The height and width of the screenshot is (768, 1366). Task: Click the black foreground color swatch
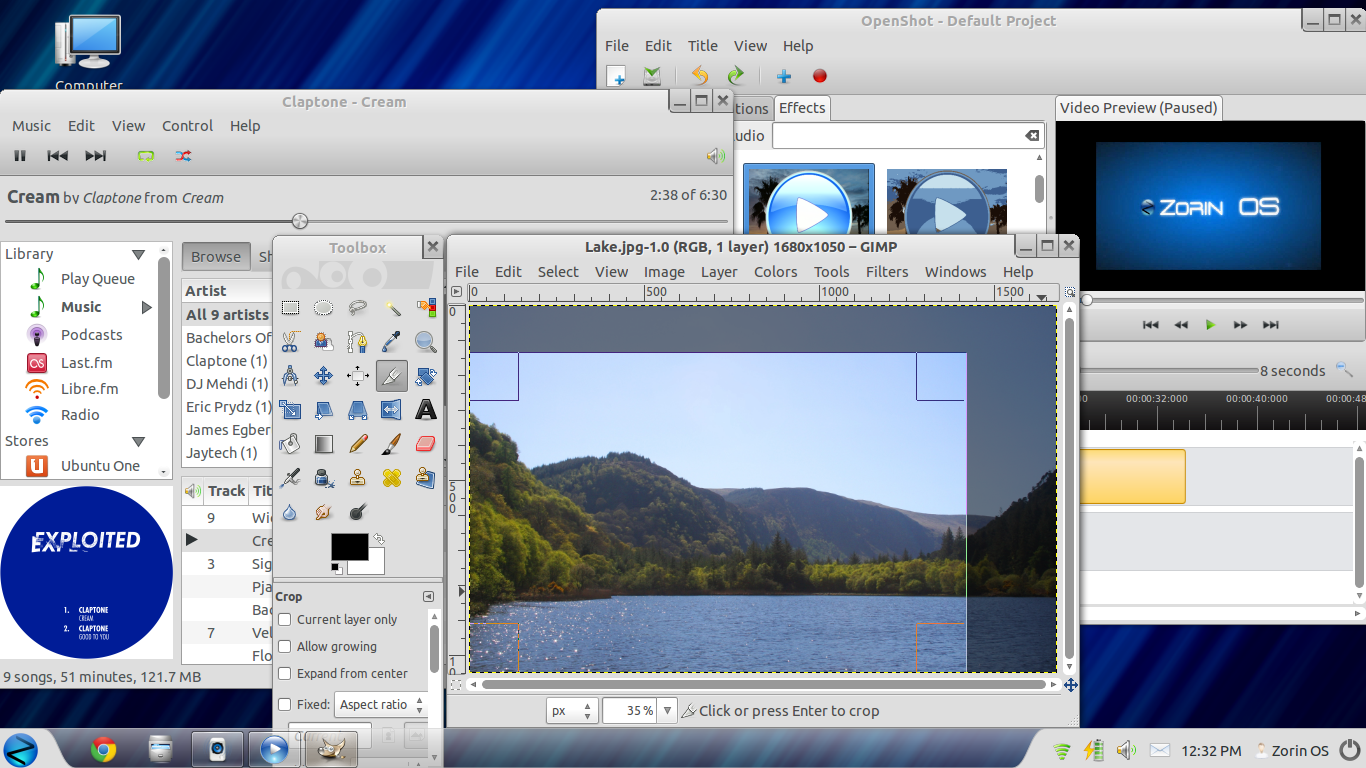click(x=349, y=547)
